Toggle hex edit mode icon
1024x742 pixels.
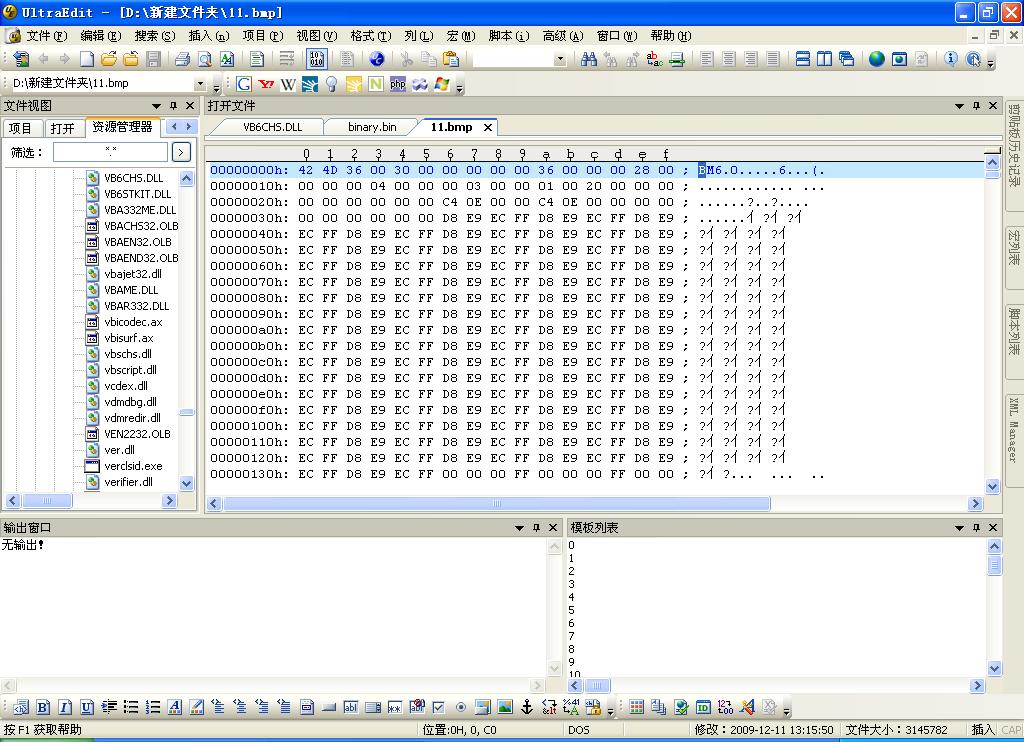point(317,59)
